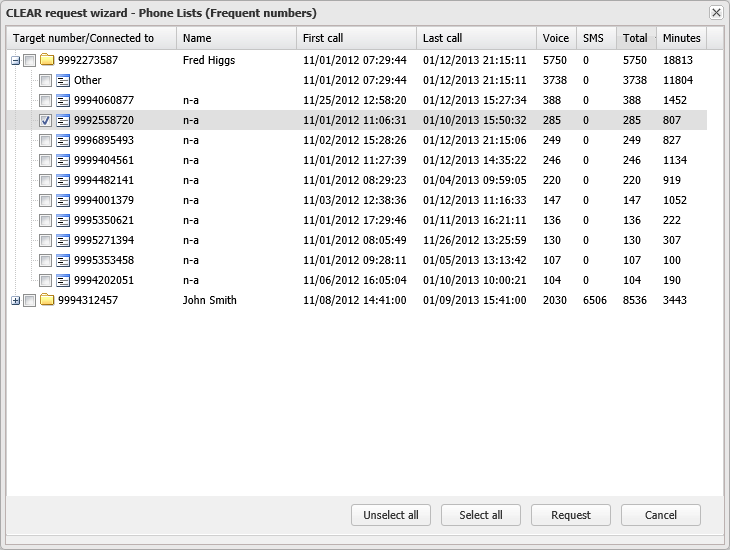Click the folder icon for 9992273587
This screenshot has height=550, width=730.
[x=46, y=60]
